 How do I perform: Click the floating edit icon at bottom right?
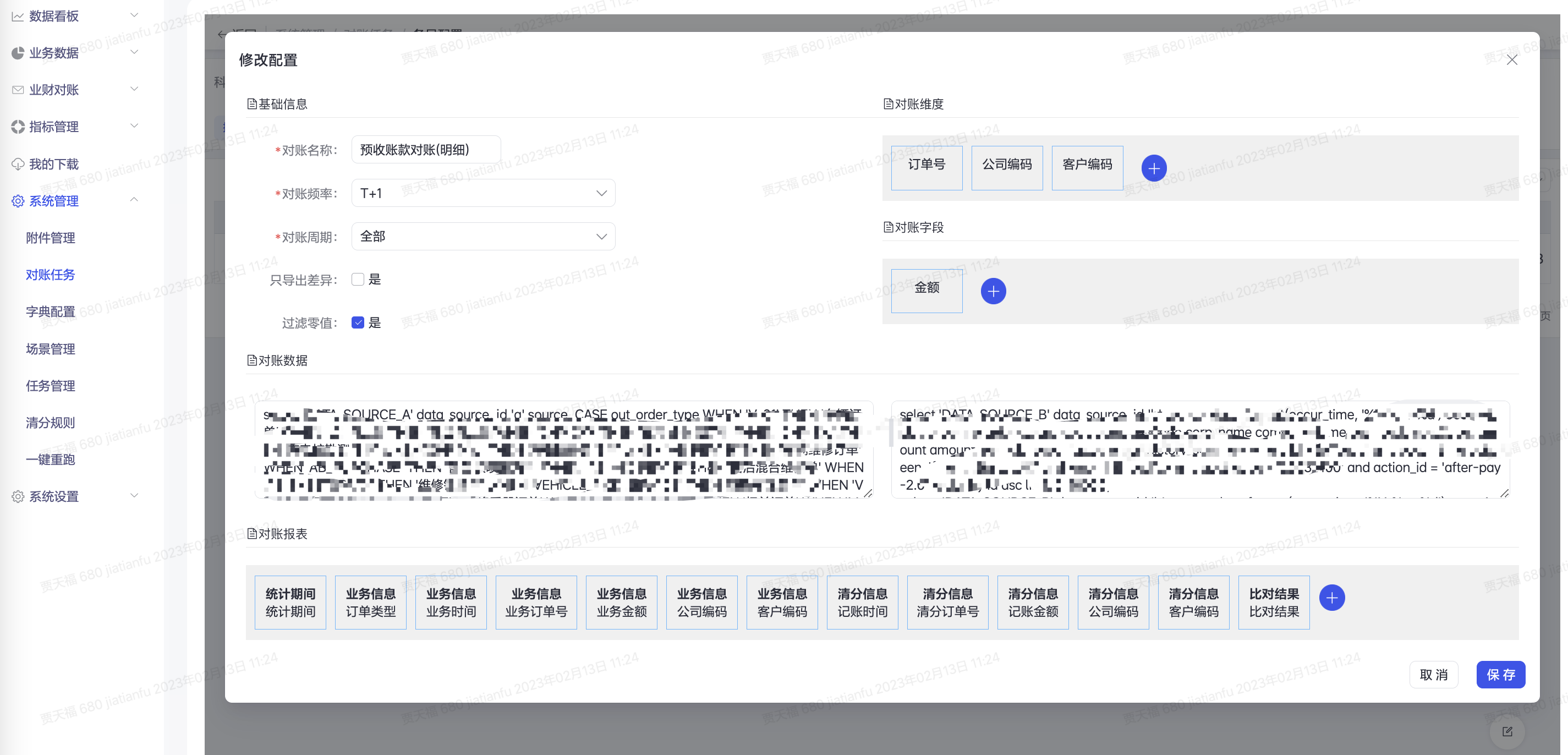point(1506,731)
